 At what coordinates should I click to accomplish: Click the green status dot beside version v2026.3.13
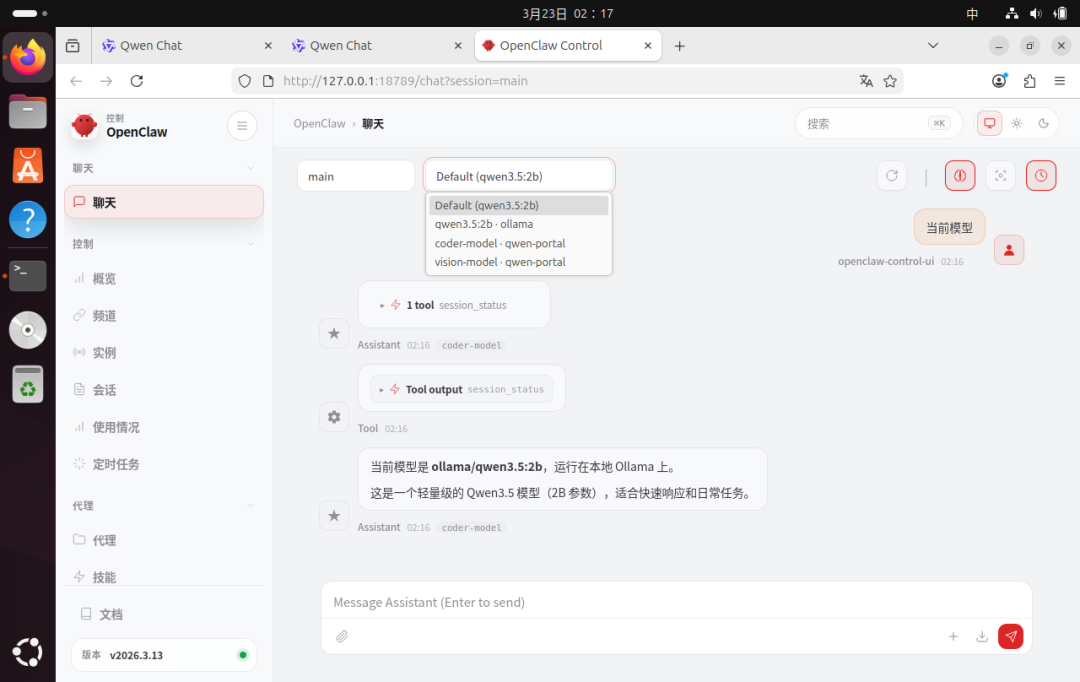click(241, 655)
